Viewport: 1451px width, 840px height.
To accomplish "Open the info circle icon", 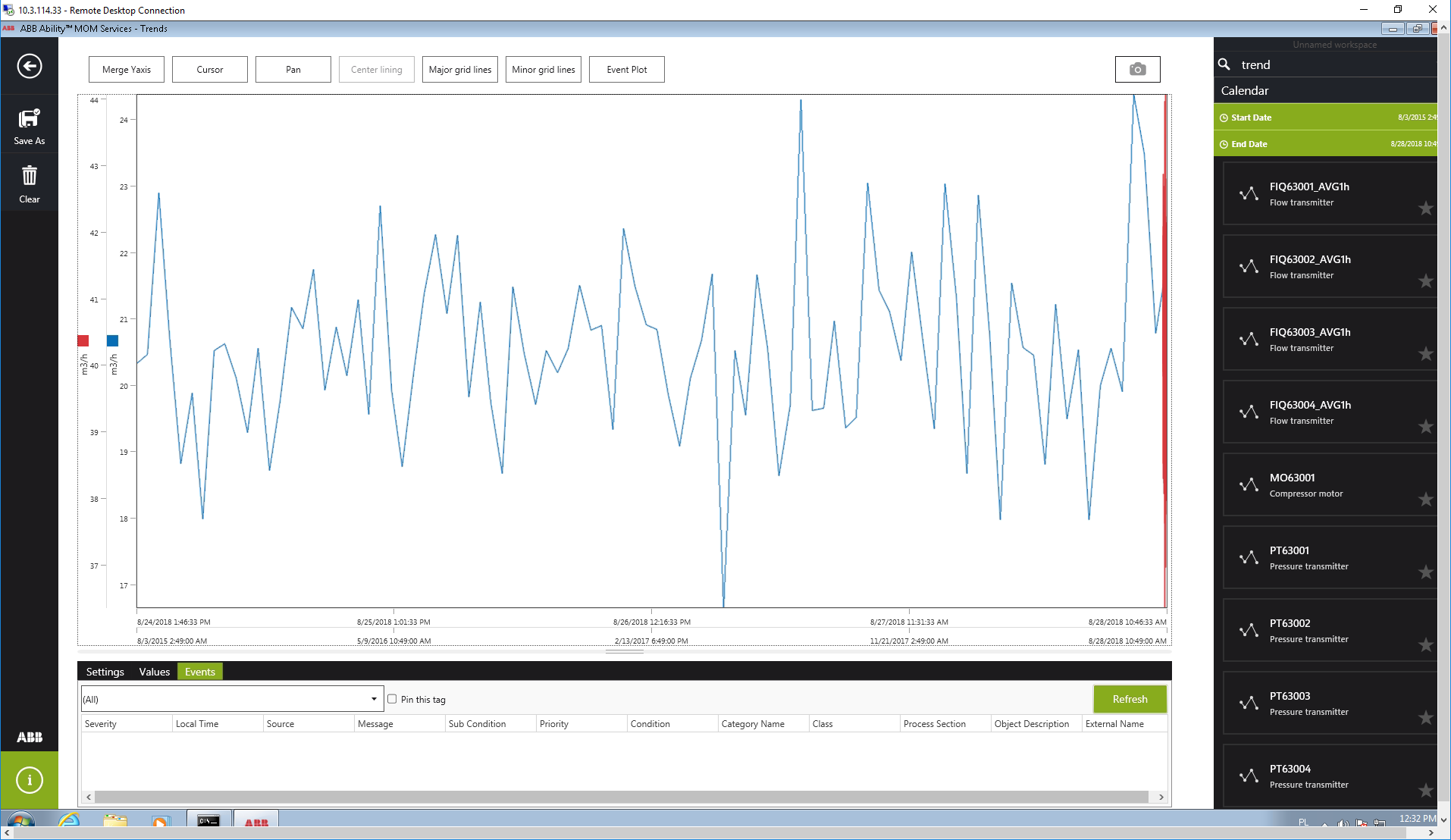I will point(30,780).
